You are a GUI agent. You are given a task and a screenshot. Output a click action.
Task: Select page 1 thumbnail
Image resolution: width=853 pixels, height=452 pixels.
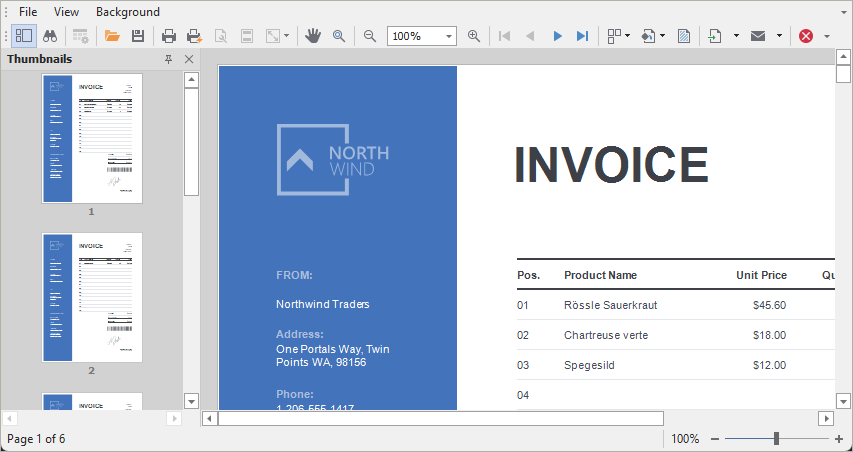(x=92, y=138)
